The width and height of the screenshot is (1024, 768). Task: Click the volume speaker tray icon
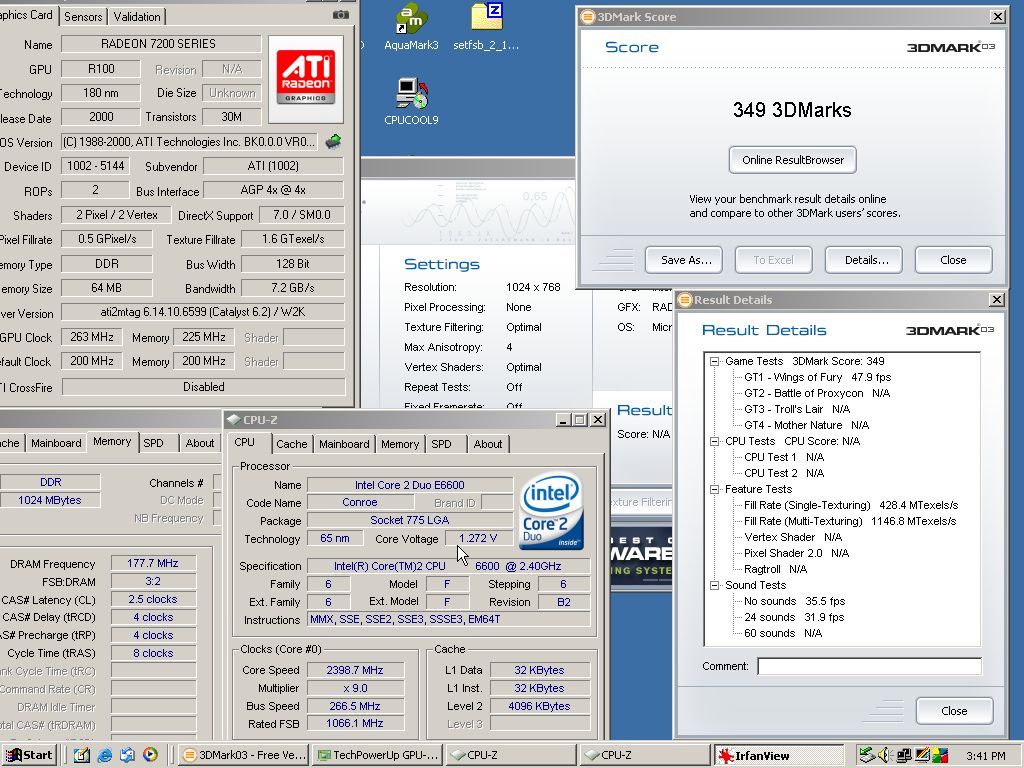pyautogui.click(x=884, y=756)
